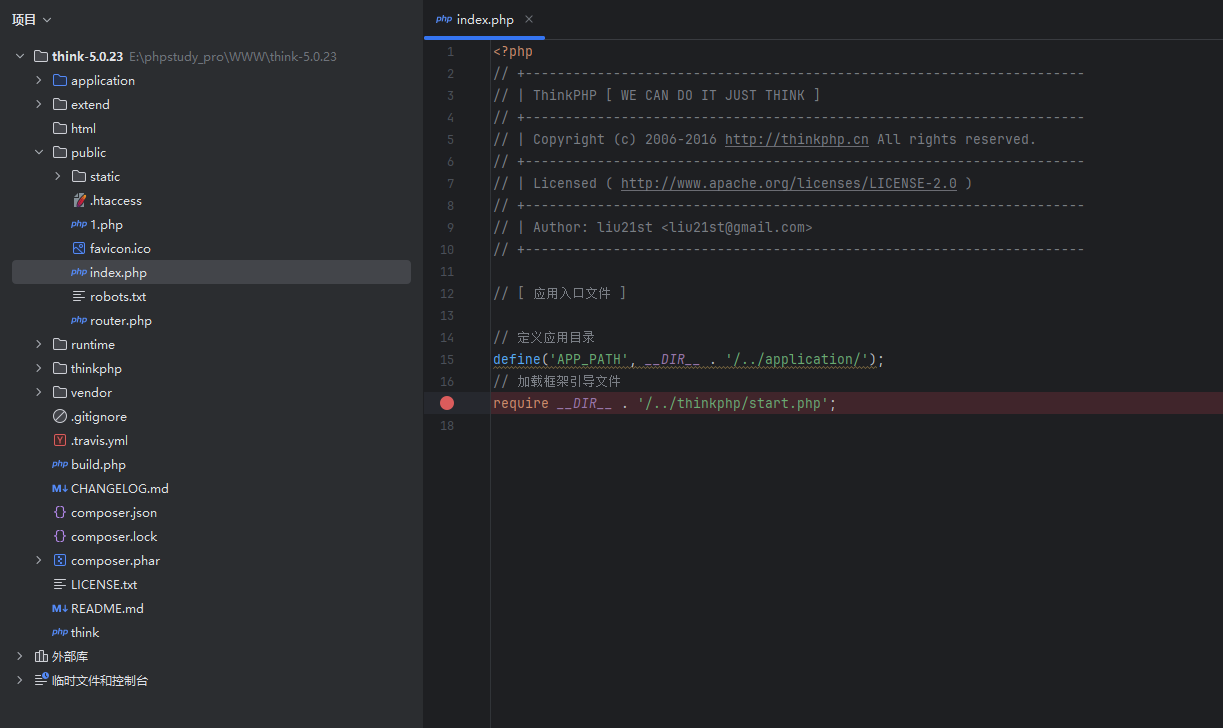Screen dimensions: 1223x728
Task: Expand the application folder arrow
Action: 39,81
